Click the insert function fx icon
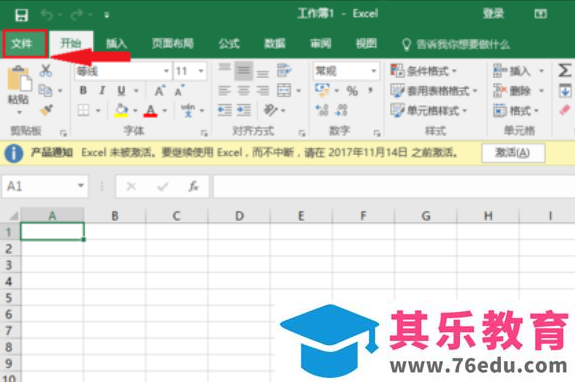 [193, 187]
